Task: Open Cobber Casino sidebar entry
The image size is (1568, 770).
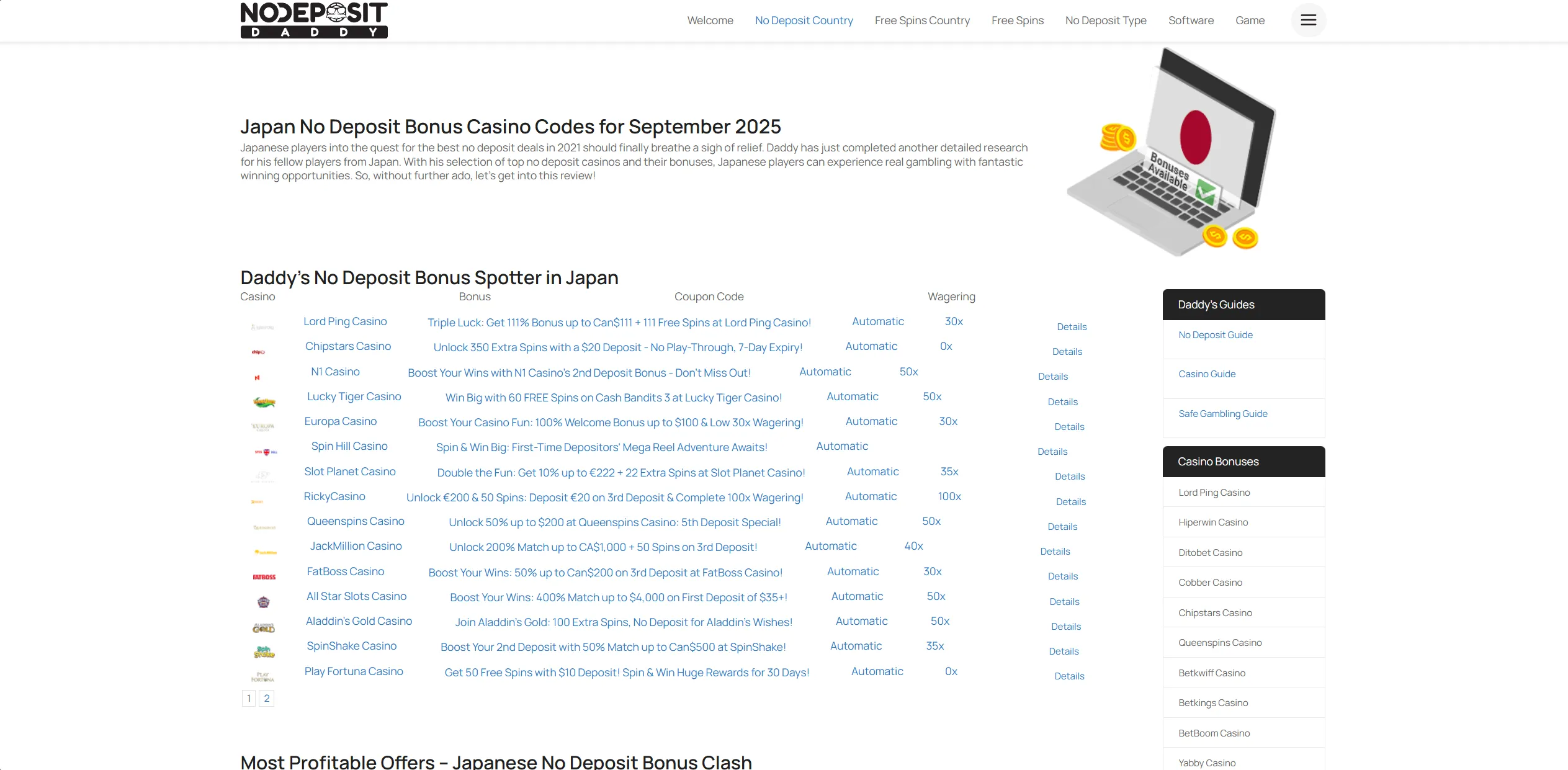Action: point(1211,583)
